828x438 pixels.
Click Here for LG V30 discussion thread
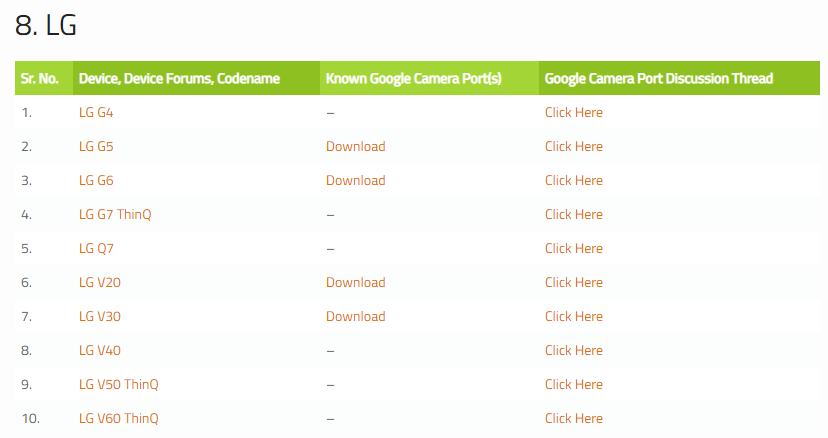[573, 316]
